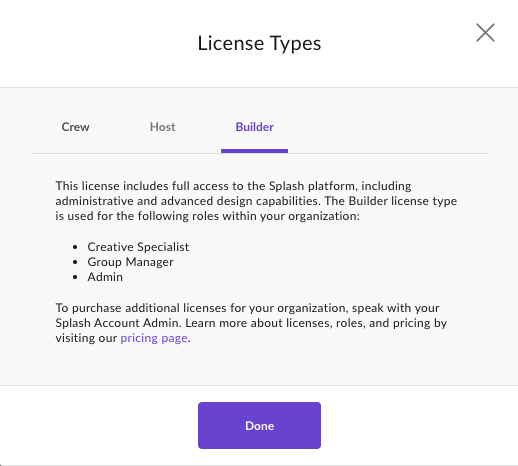Open the pricing page link
The width and height of the screenshot is (518, 466).
(x=154, y=338)
